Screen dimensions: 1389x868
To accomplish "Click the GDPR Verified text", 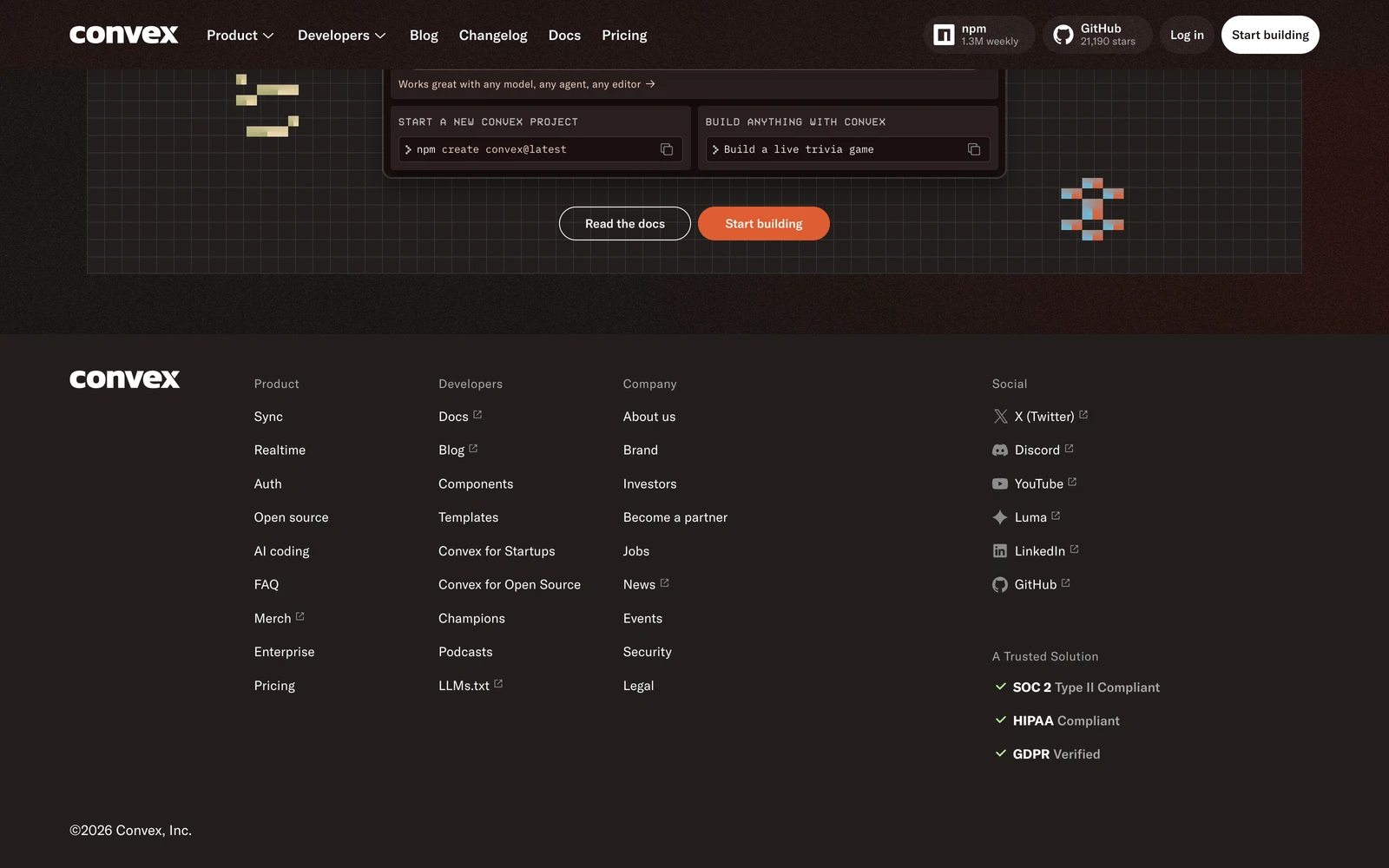I will [x=1057, y=754].
